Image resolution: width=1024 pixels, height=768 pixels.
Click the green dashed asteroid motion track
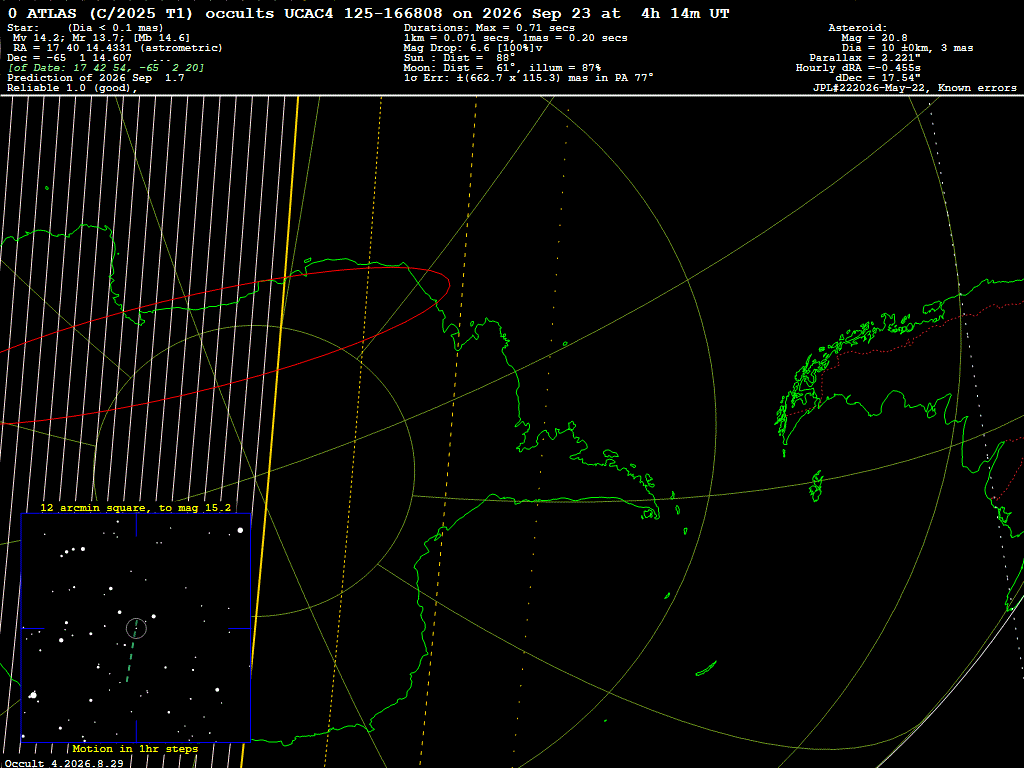[x=132, y=651]
